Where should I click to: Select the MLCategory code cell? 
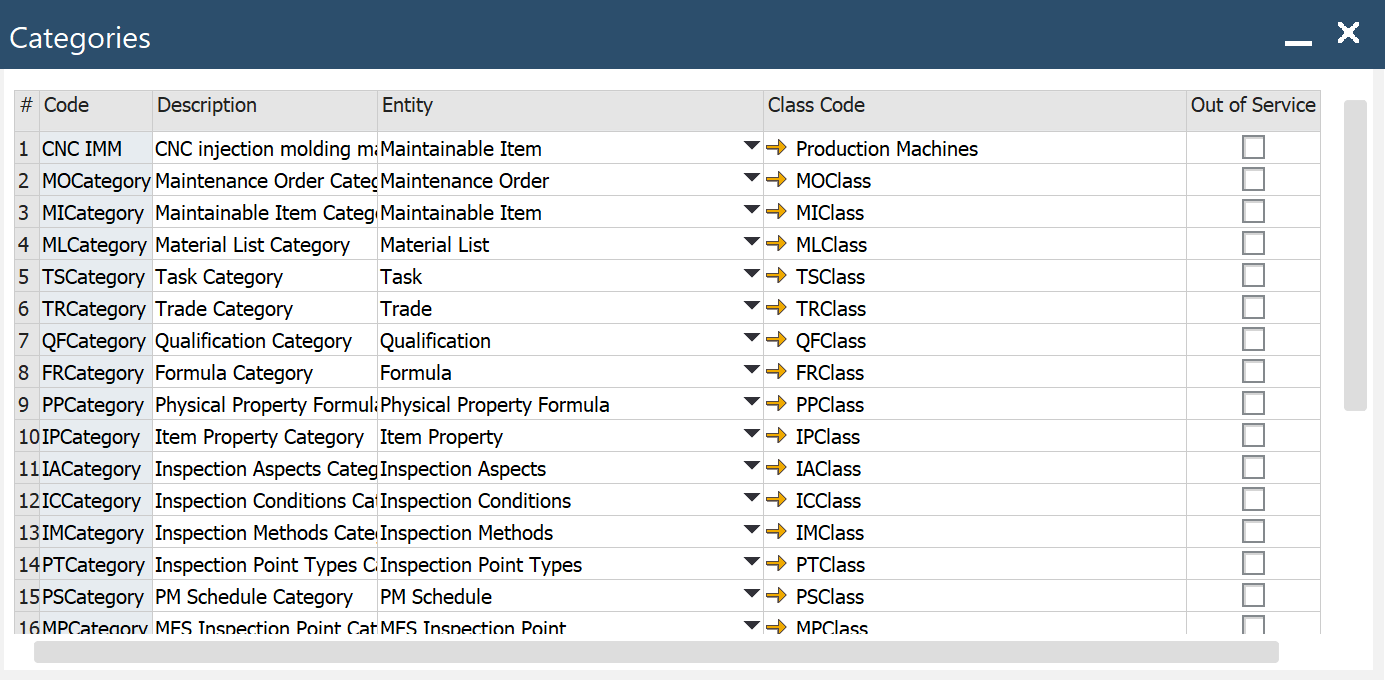96,245
